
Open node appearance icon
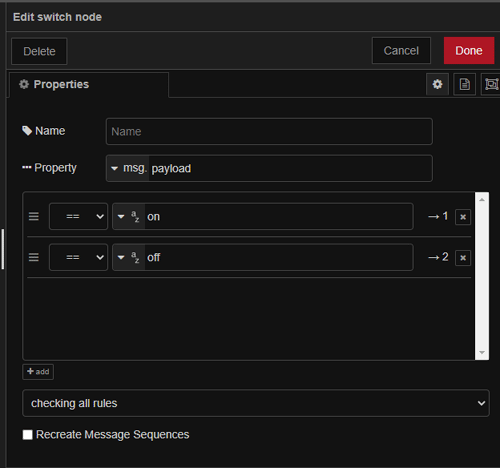pyautogui.click(x=491, y=84)
